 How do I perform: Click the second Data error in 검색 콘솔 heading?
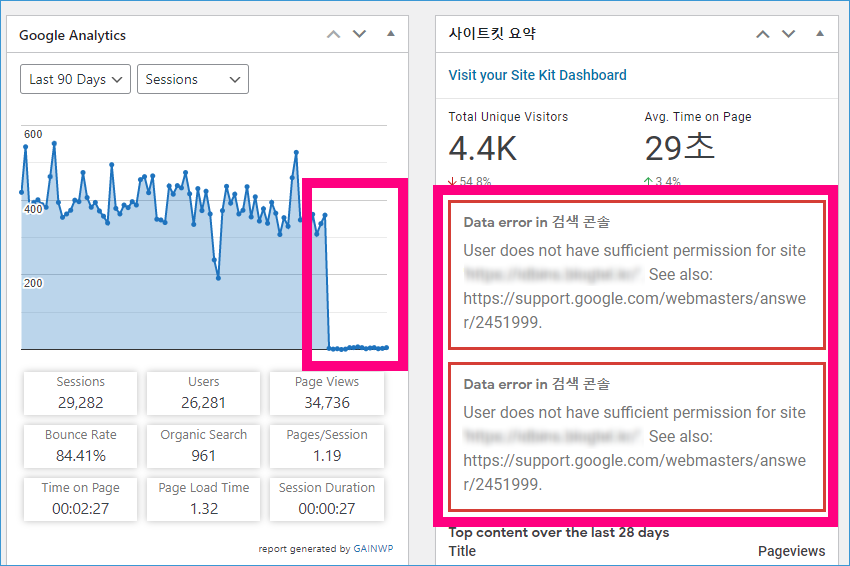pyautogui.click(x=537, y=384)
